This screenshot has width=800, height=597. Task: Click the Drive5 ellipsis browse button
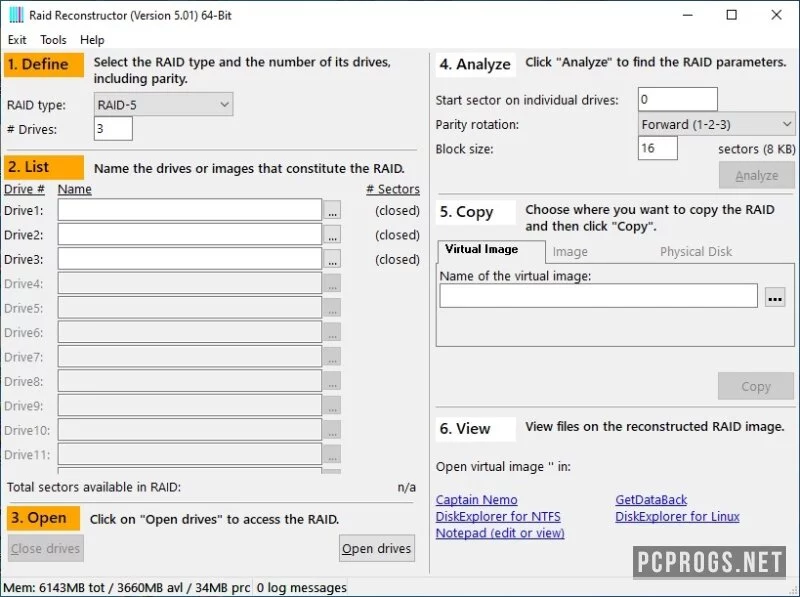click(x=332, y=308)
